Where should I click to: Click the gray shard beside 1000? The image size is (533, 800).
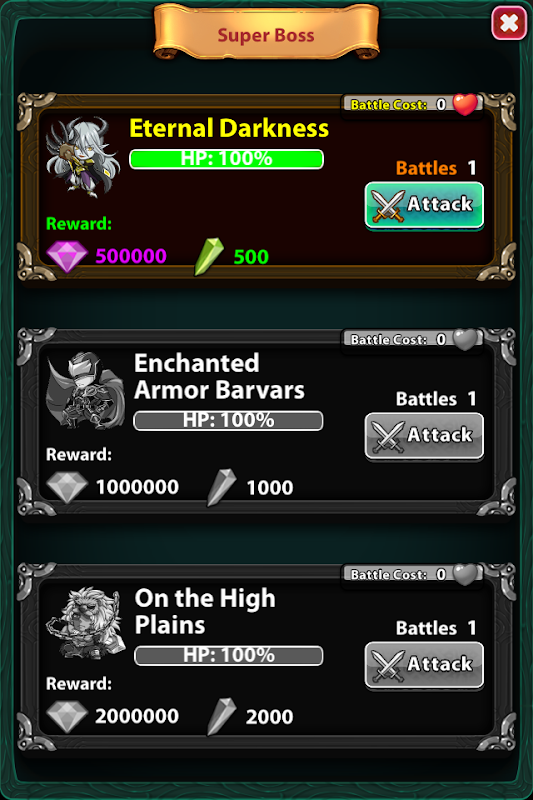[x=221, y=487]
